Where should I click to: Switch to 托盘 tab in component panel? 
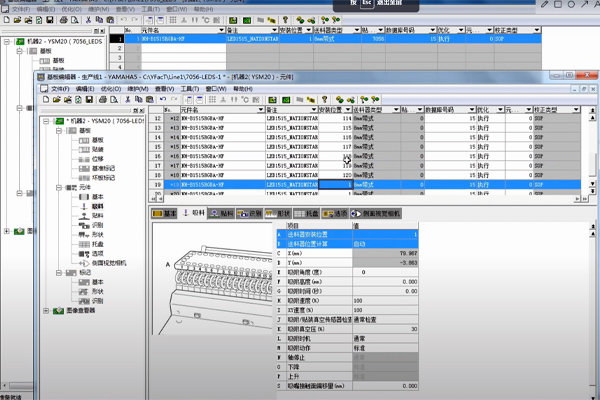(306, 214)
